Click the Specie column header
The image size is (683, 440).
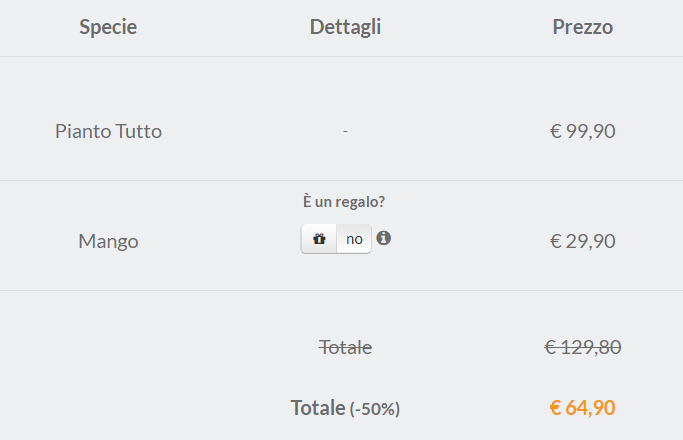click(x=108, y=27)
